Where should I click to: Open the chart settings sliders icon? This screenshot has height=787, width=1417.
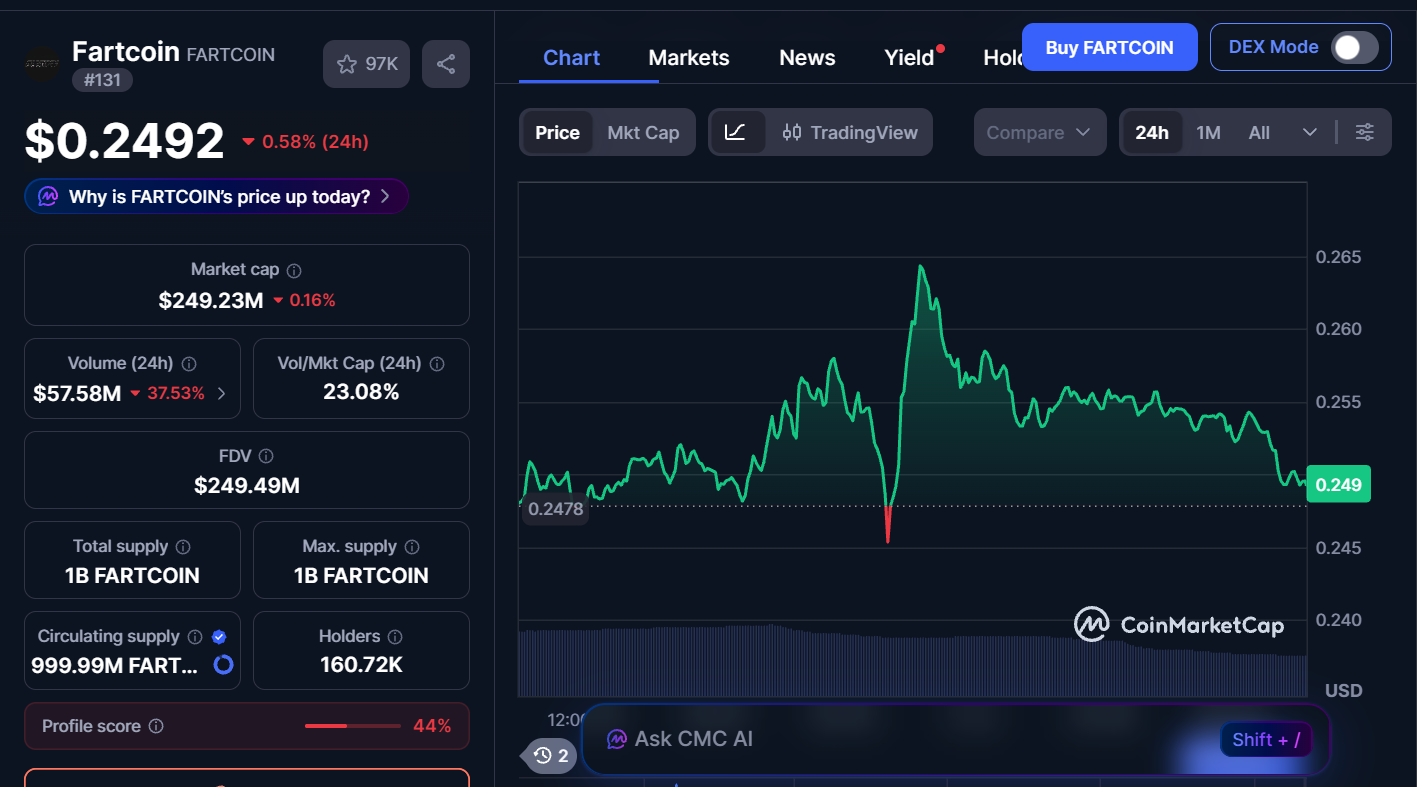tap(1365, 131)
